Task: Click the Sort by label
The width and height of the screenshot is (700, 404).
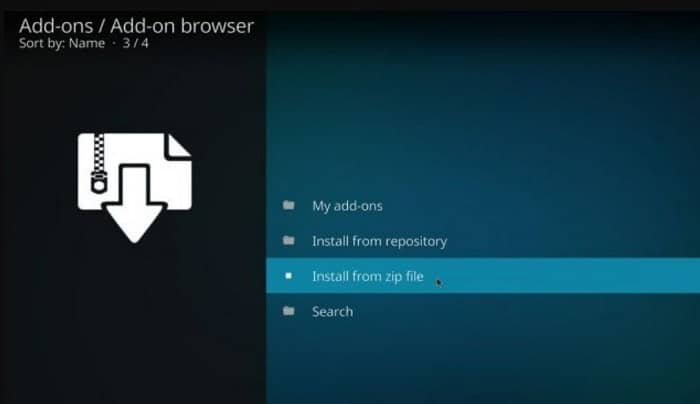Action: 42,43
